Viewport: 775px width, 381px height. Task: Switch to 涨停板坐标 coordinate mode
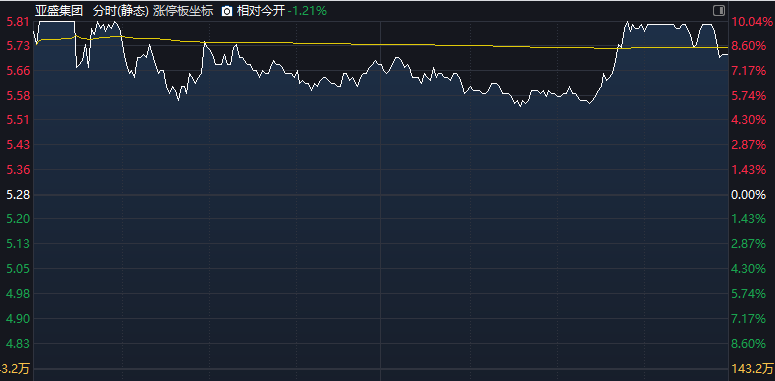coord(183,11)
